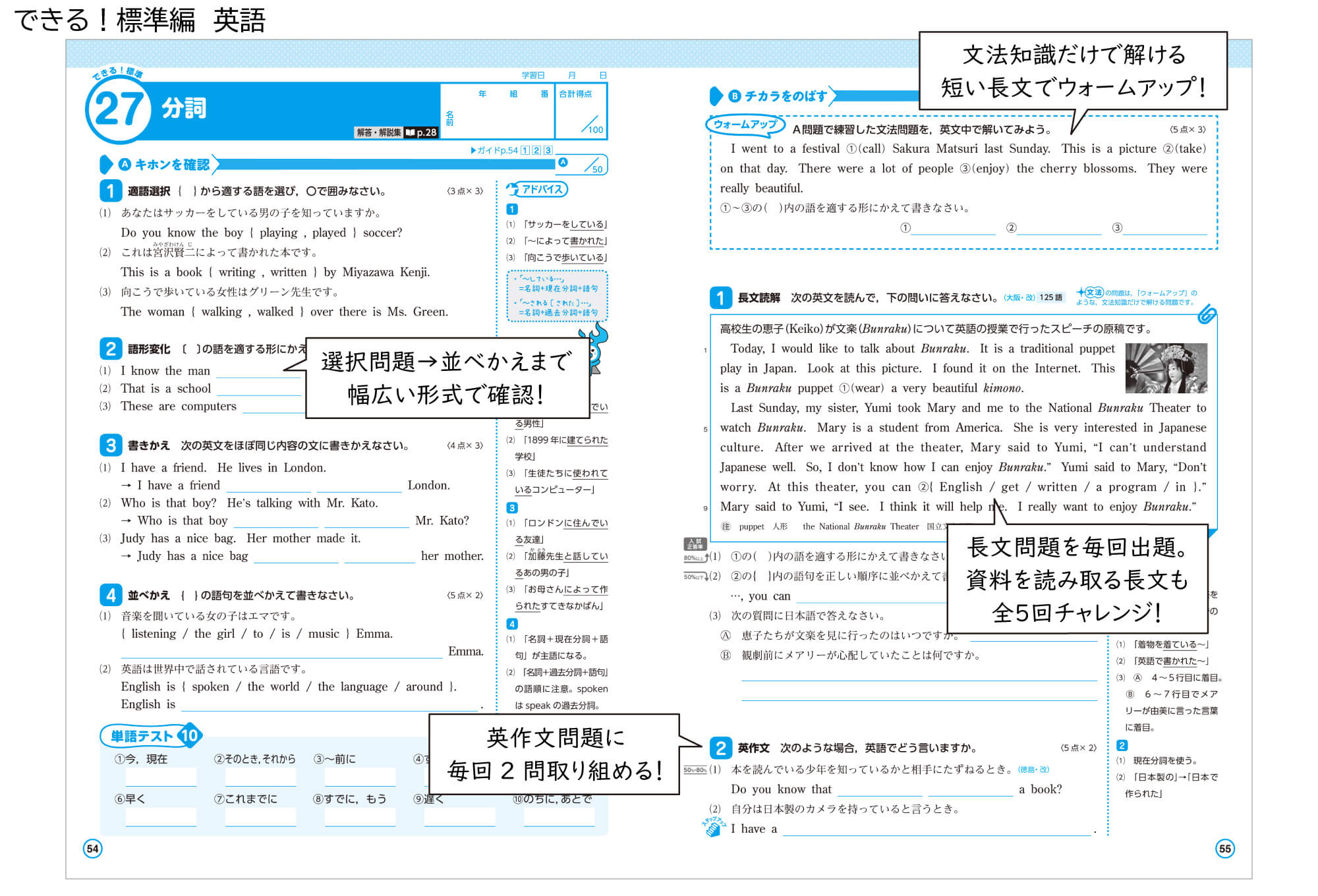
Task: Click the lesson number 27 circle
Action: pyautogui.click(x=117, y=110)
